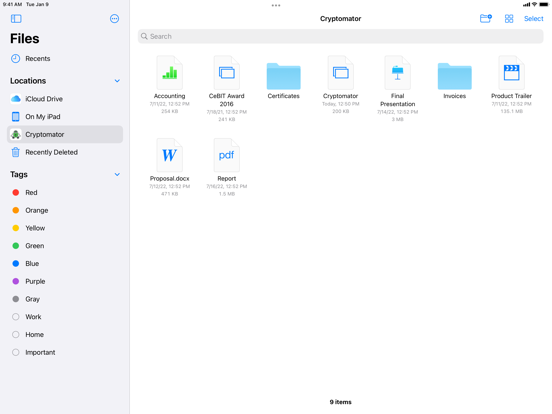Tap the Files heading

[x=25, y=39]
